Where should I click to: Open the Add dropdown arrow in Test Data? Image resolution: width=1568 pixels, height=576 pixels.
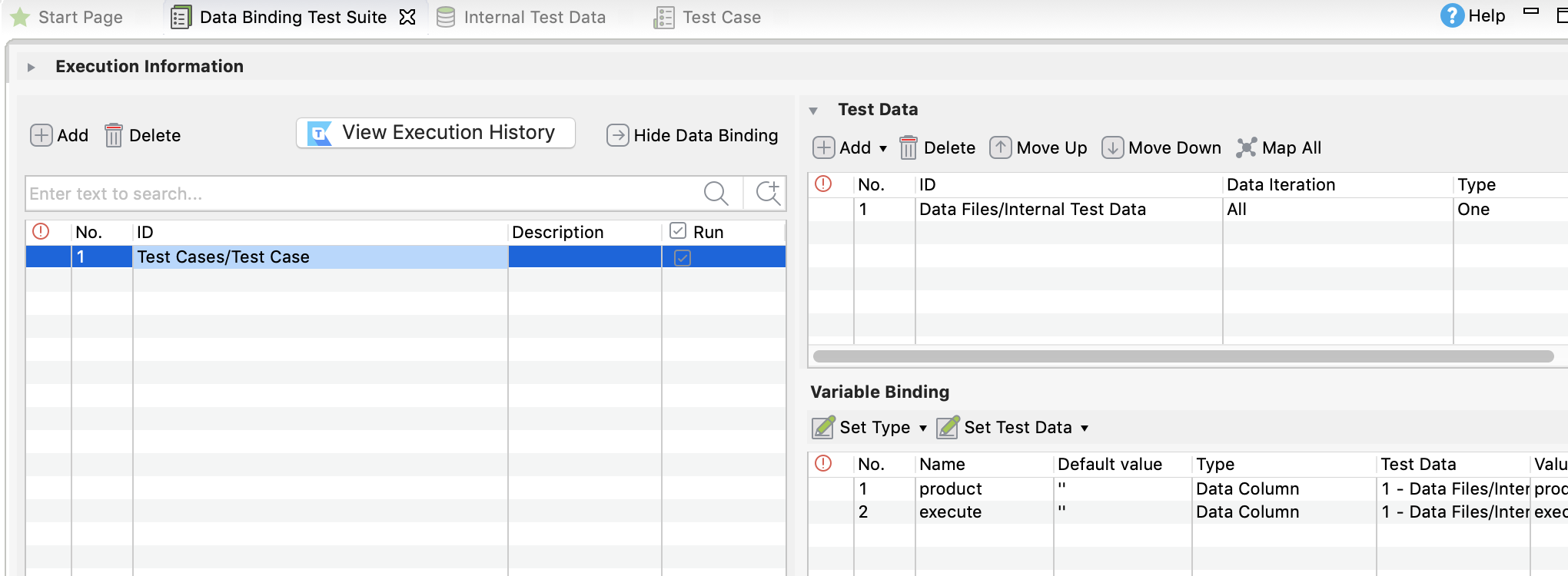pos(883,148)
